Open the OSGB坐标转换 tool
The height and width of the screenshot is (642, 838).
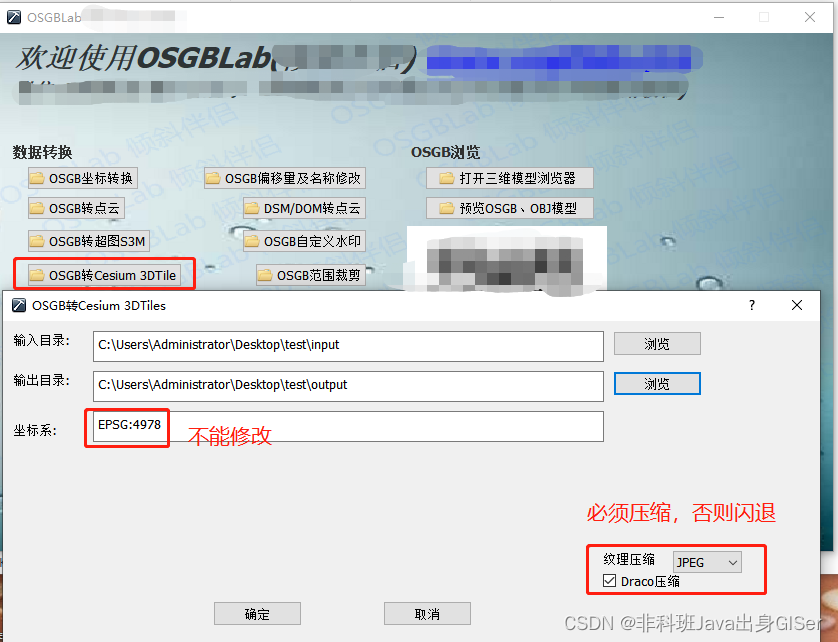83,178
